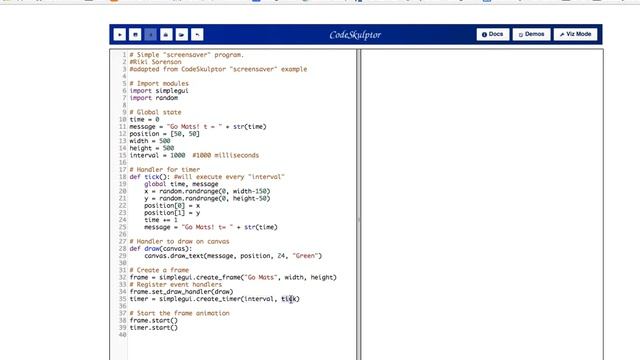Save the code with the floppy disk icon

tap(135, 35)
